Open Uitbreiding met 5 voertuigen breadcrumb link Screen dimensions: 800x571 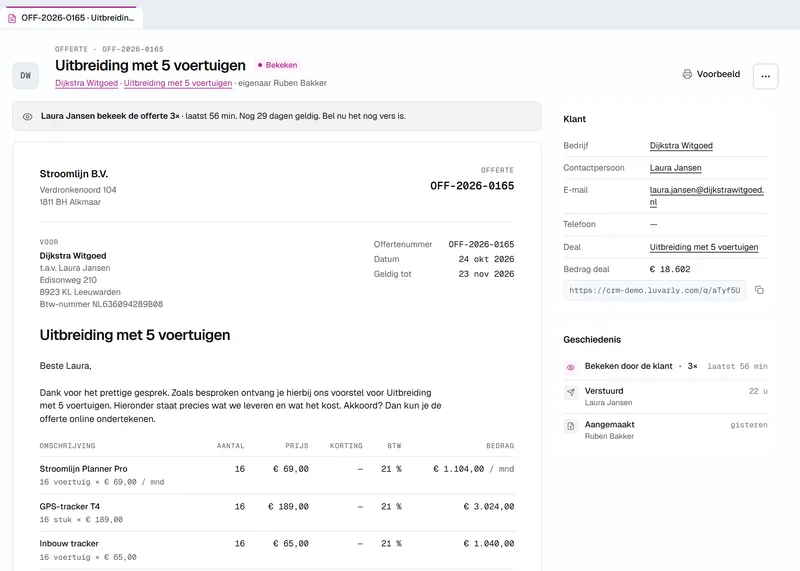[178, 83]
